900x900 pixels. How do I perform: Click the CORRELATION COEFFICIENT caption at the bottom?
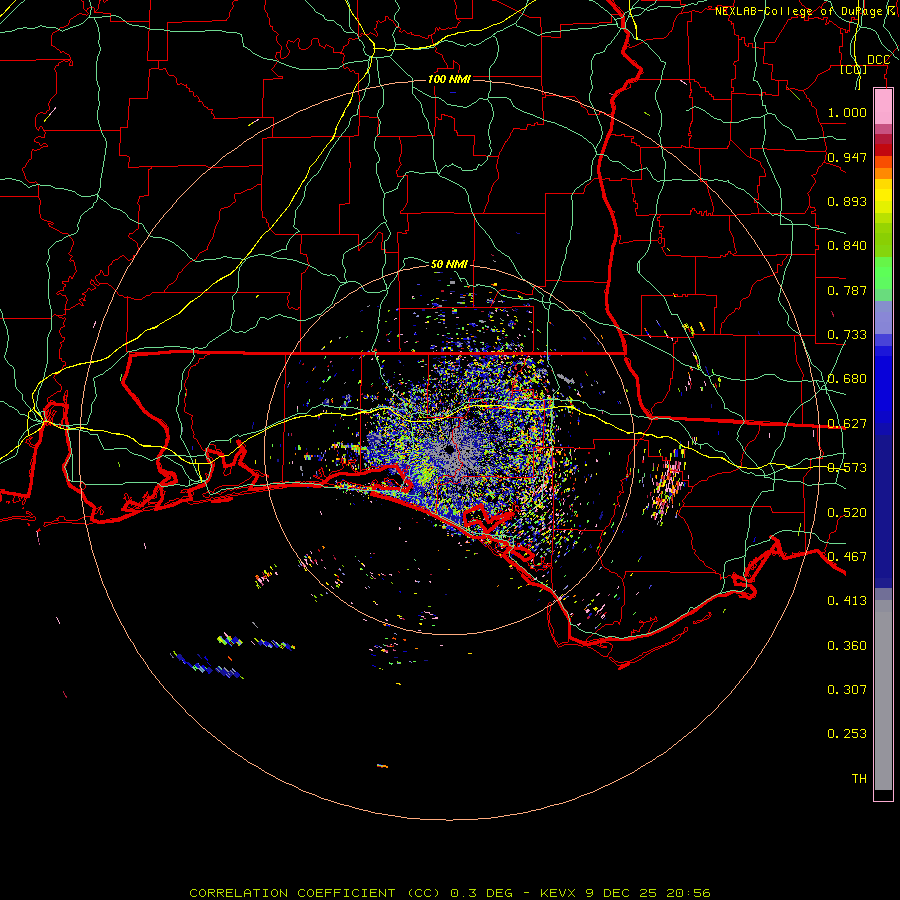pyautogui.click(x=450, y=893)
